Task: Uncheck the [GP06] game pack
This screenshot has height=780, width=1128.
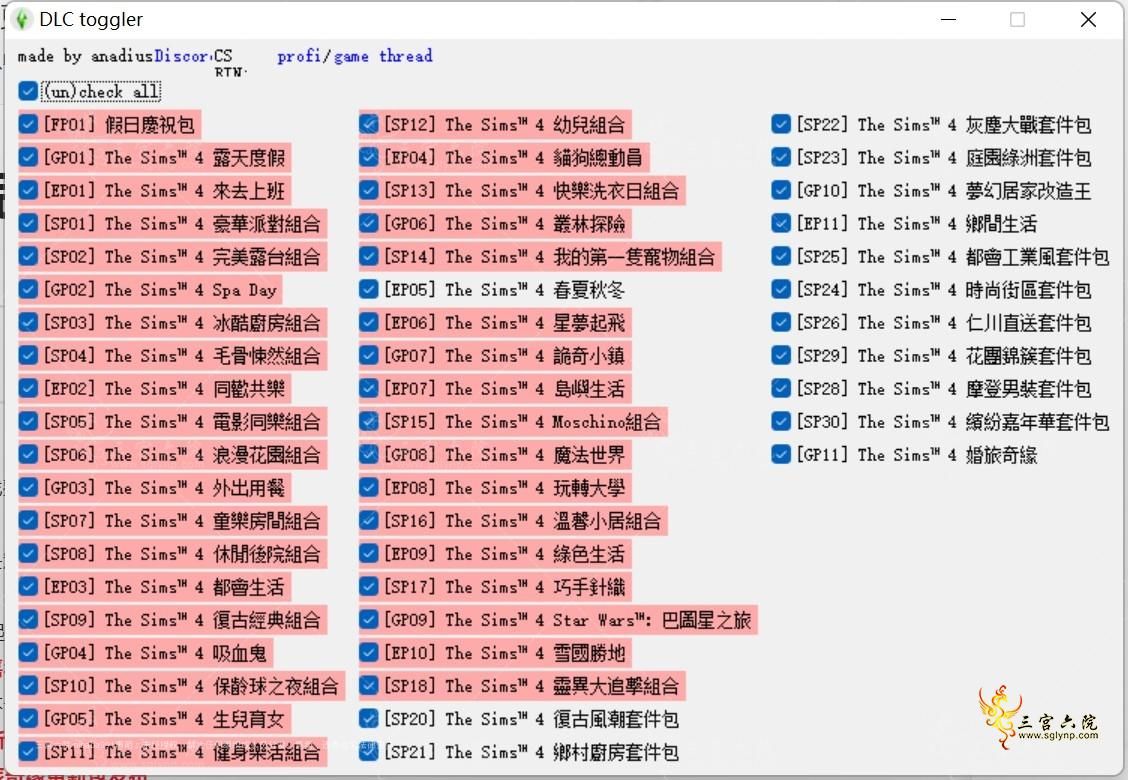Action: (x=368, y=224)
